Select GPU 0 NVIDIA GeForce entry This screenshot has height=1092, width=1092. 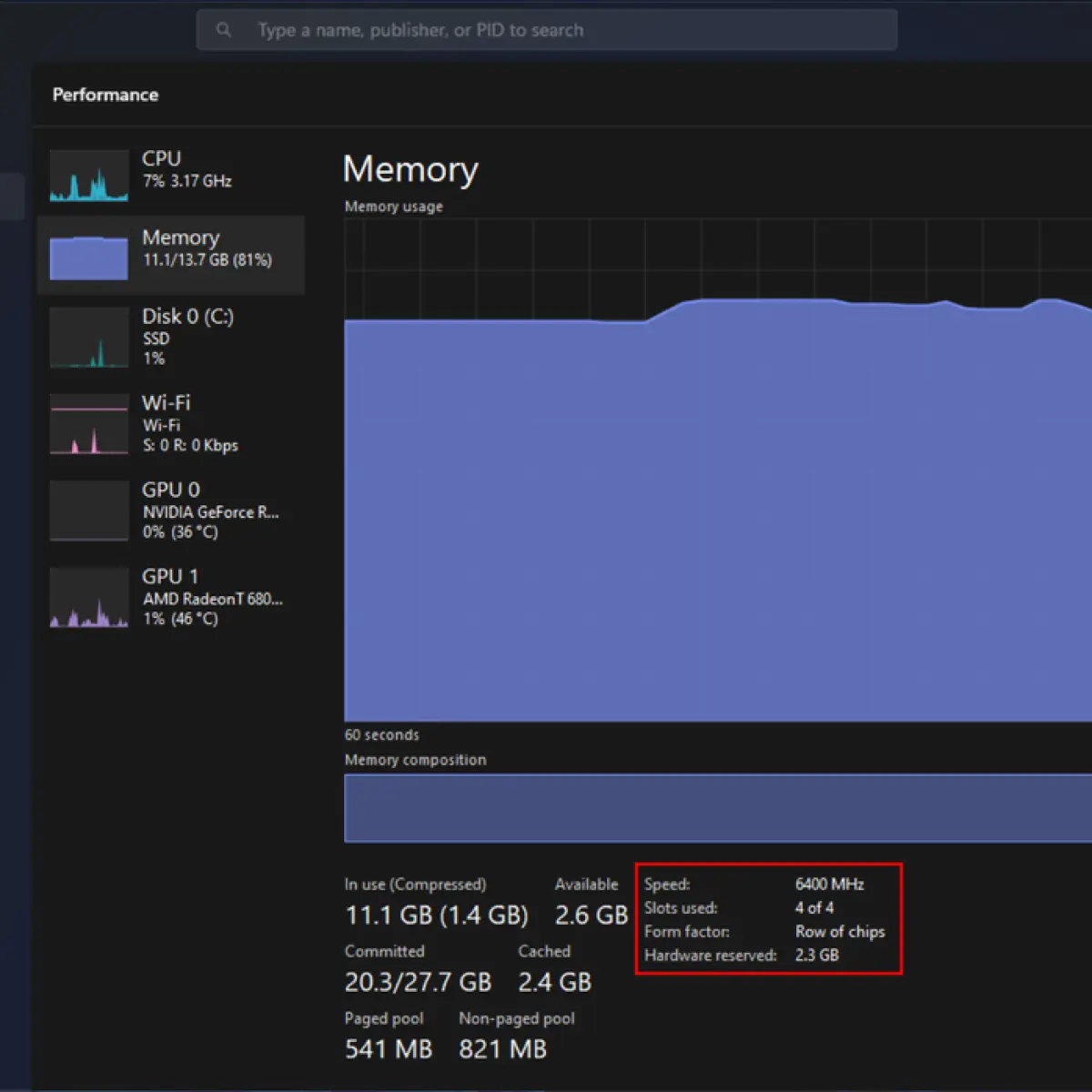(171, 511)
